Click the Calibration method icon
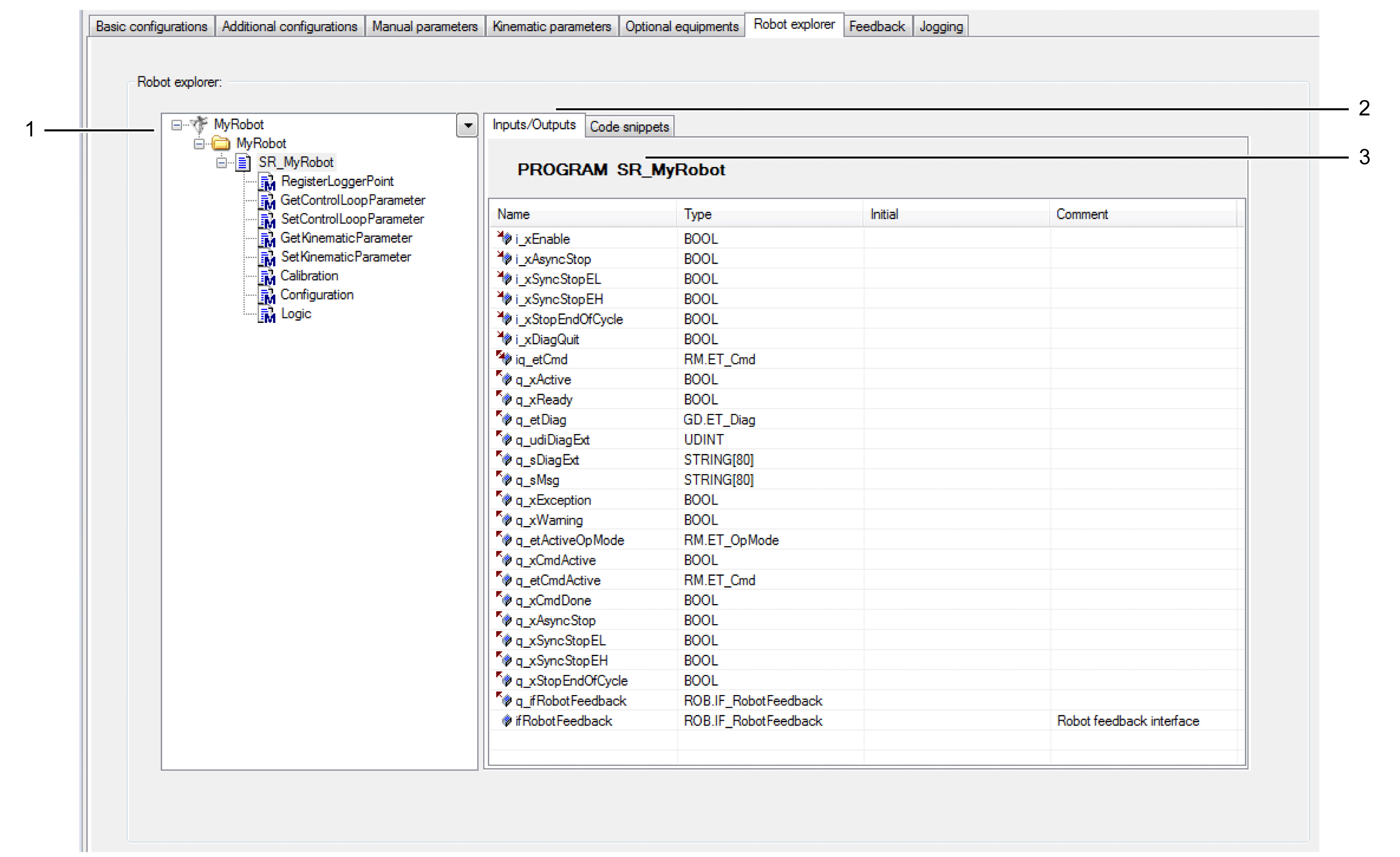1400x857 pixels. click(267, 276)
